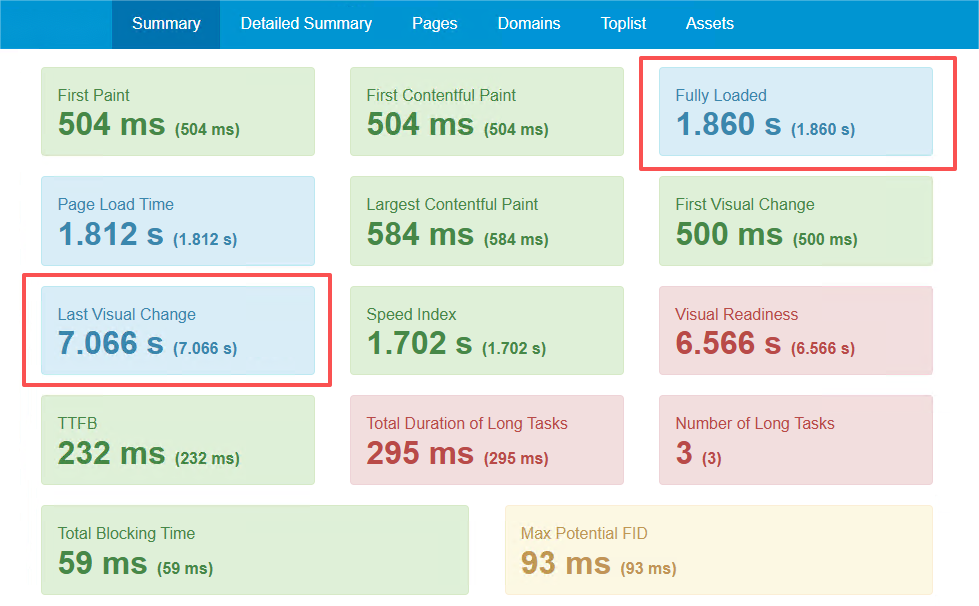Select the First Visual Change card

click(795, 221)
